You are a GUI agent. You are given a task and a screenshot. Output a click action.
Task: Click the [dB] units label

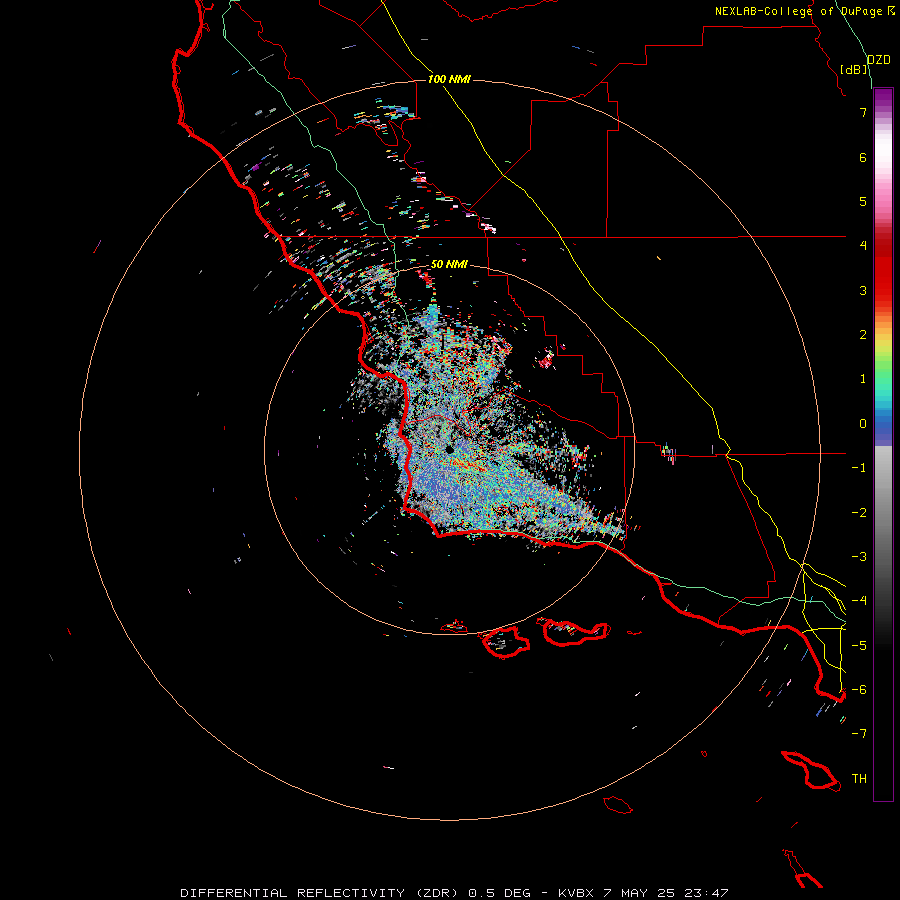click(853, 69)
